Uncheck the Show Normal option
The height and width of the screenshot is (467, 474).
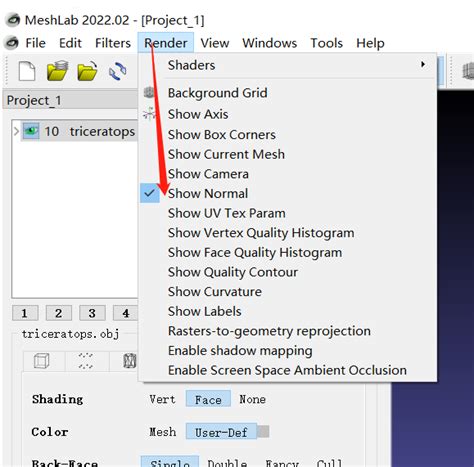pyautogui.click(x=208, y=193)
